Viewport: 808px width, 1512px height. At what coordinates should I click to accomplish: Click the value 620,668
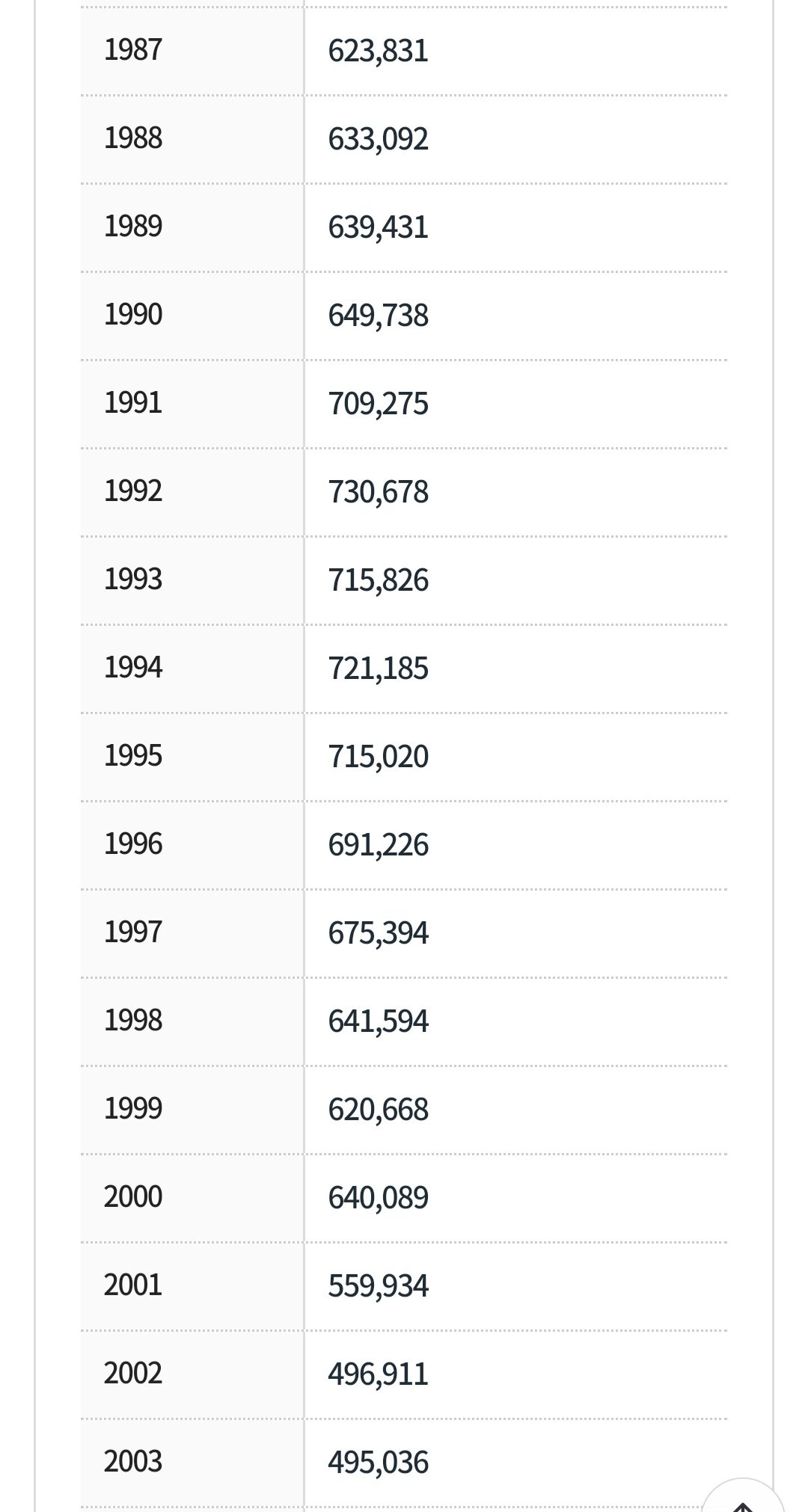tap(378, 1110)
